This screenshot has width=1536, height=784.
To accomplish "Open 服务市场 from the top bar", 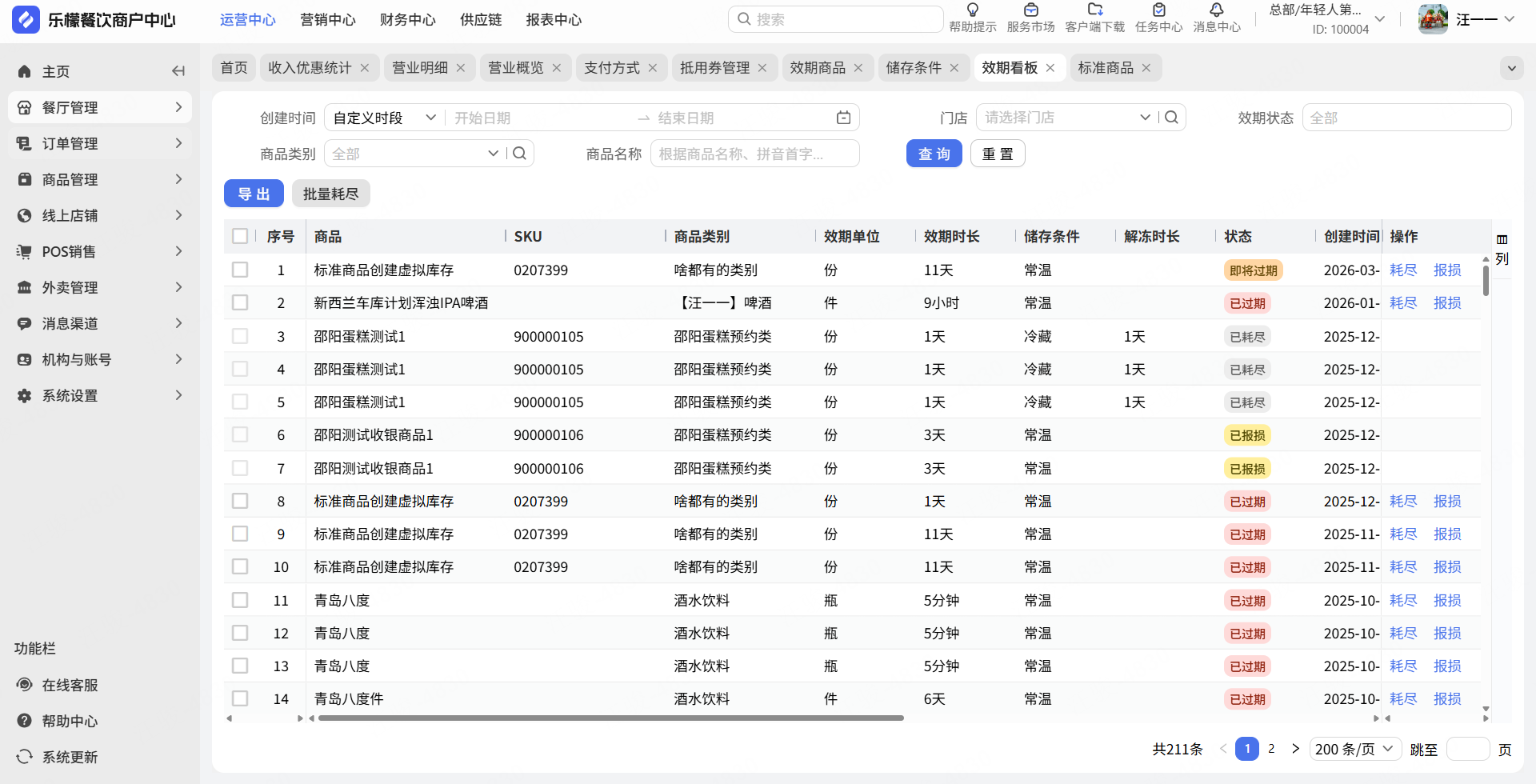I will pos(1030,11).
